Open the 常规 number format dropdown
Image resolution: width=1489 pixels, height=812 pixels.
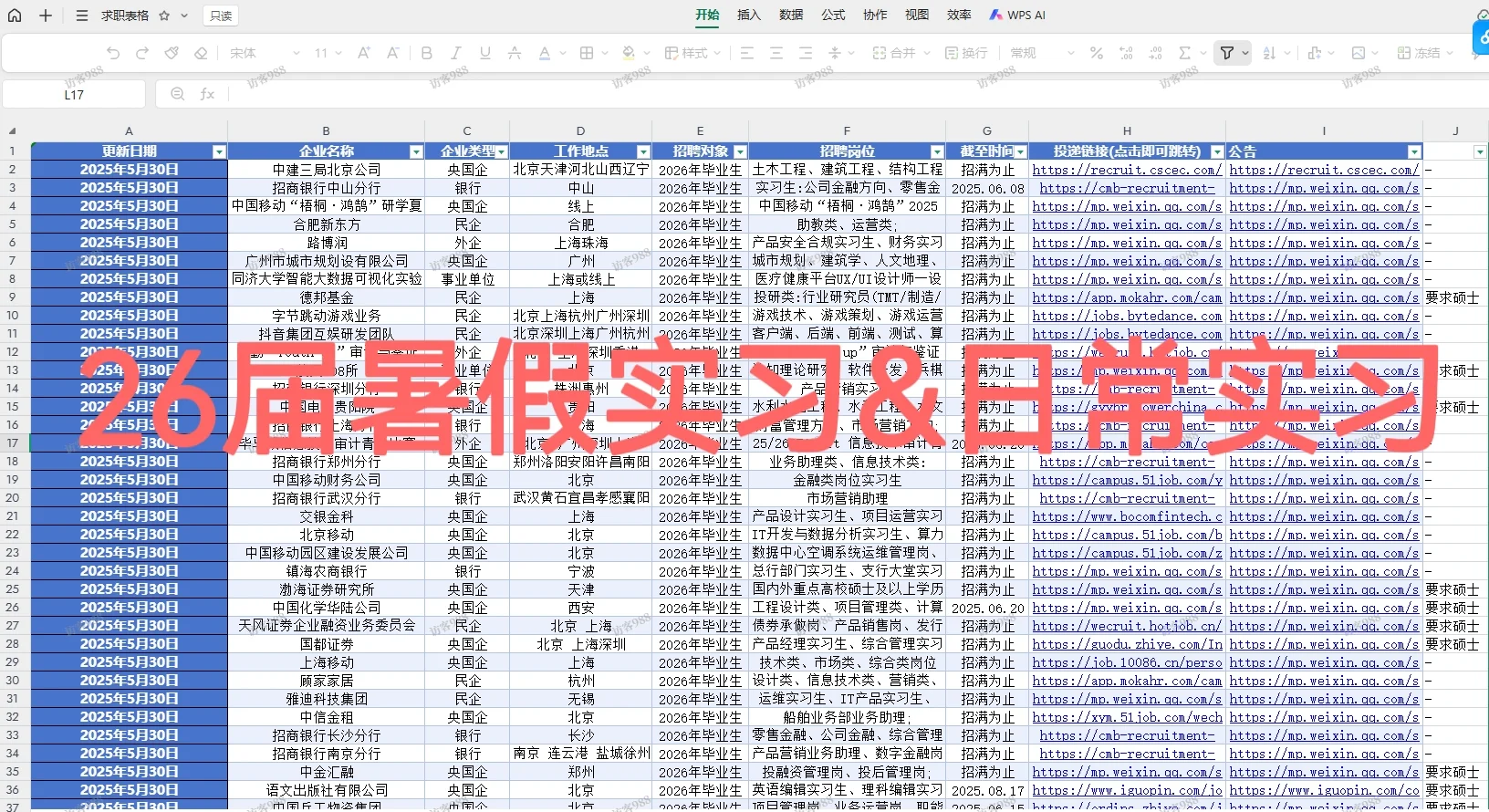(x=1042, y=53)
